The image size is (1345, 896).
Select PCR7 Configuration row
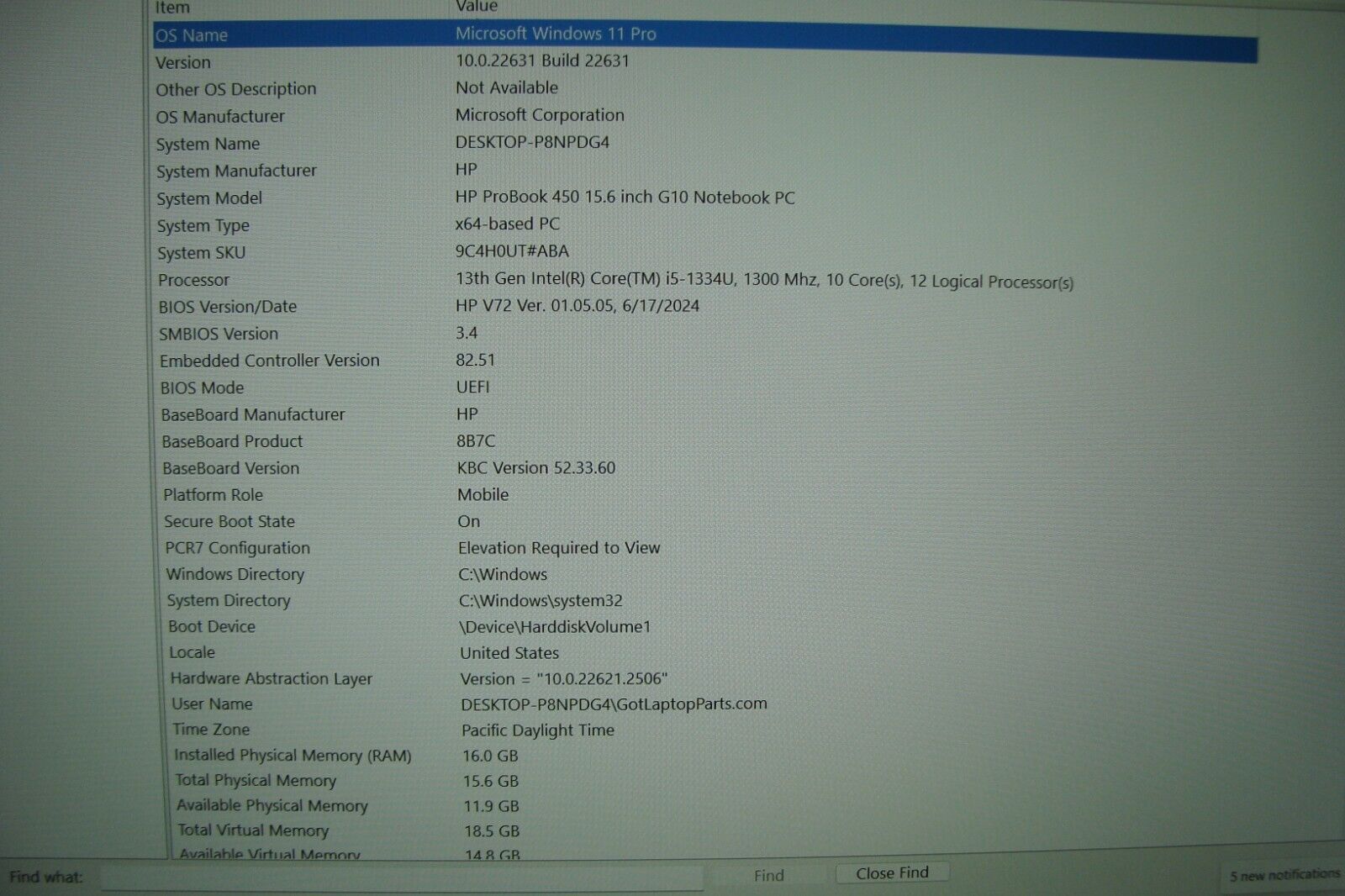click(237, 549)
